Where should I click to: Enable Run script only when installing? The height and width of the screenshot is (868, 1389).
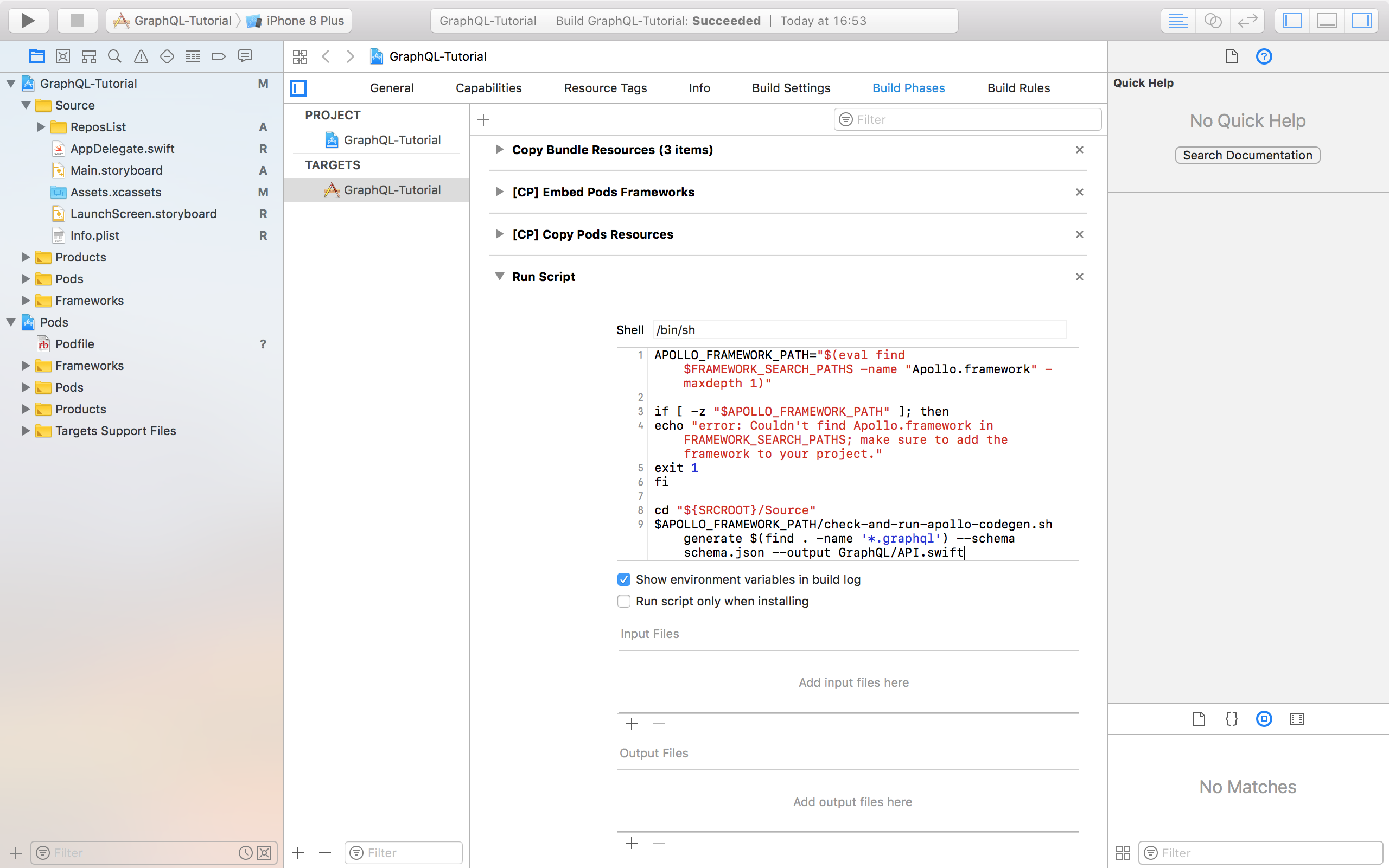click(623, 601)
